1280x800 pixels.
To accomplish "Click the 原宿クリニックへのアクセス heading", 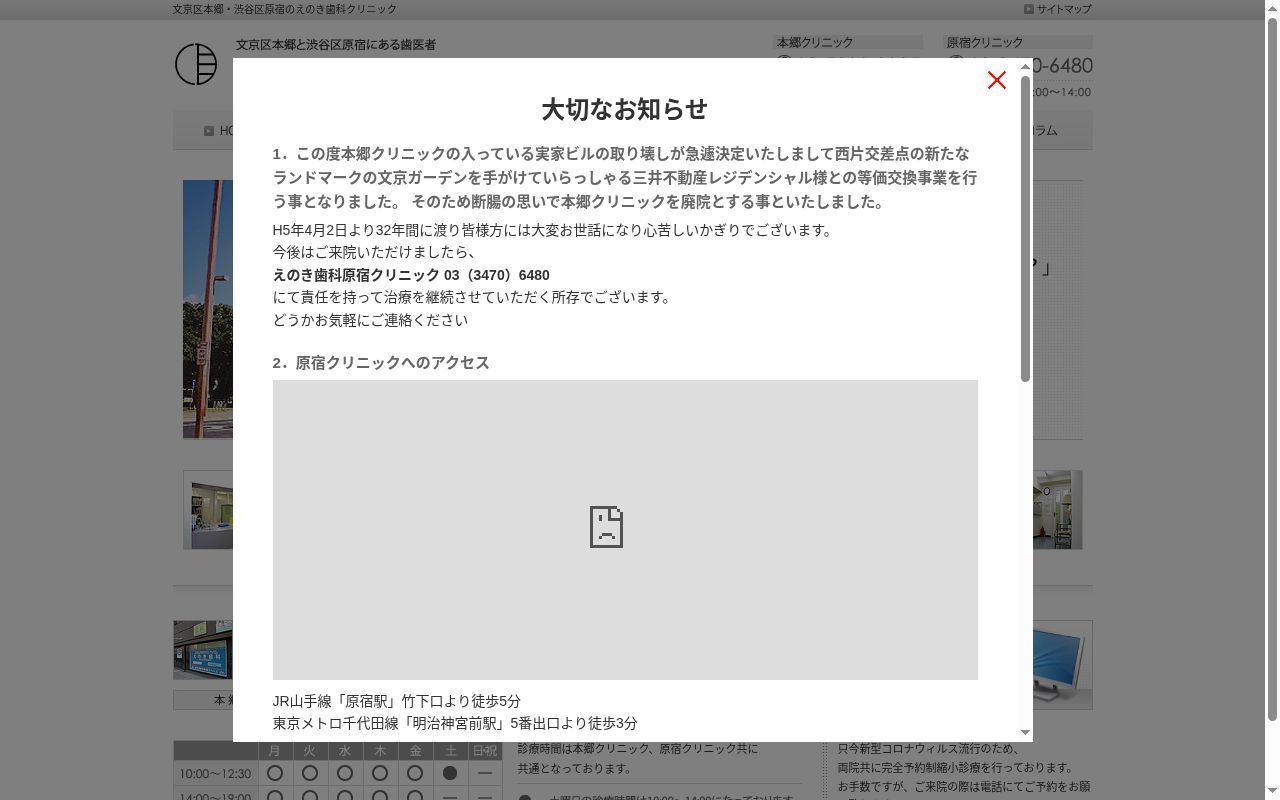I will coord(381,363).
